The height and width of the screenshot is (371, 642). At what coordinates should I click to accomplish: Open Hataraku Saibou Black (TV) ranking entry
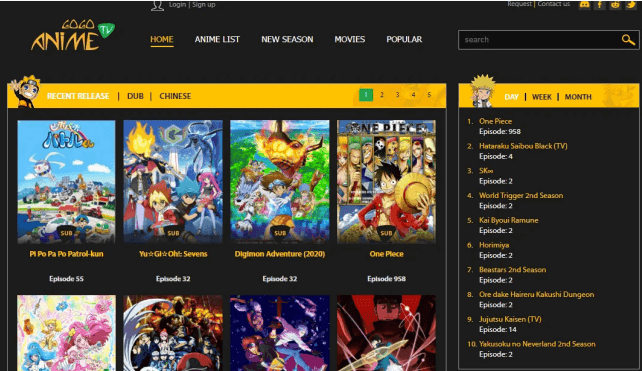pos(523,146)
